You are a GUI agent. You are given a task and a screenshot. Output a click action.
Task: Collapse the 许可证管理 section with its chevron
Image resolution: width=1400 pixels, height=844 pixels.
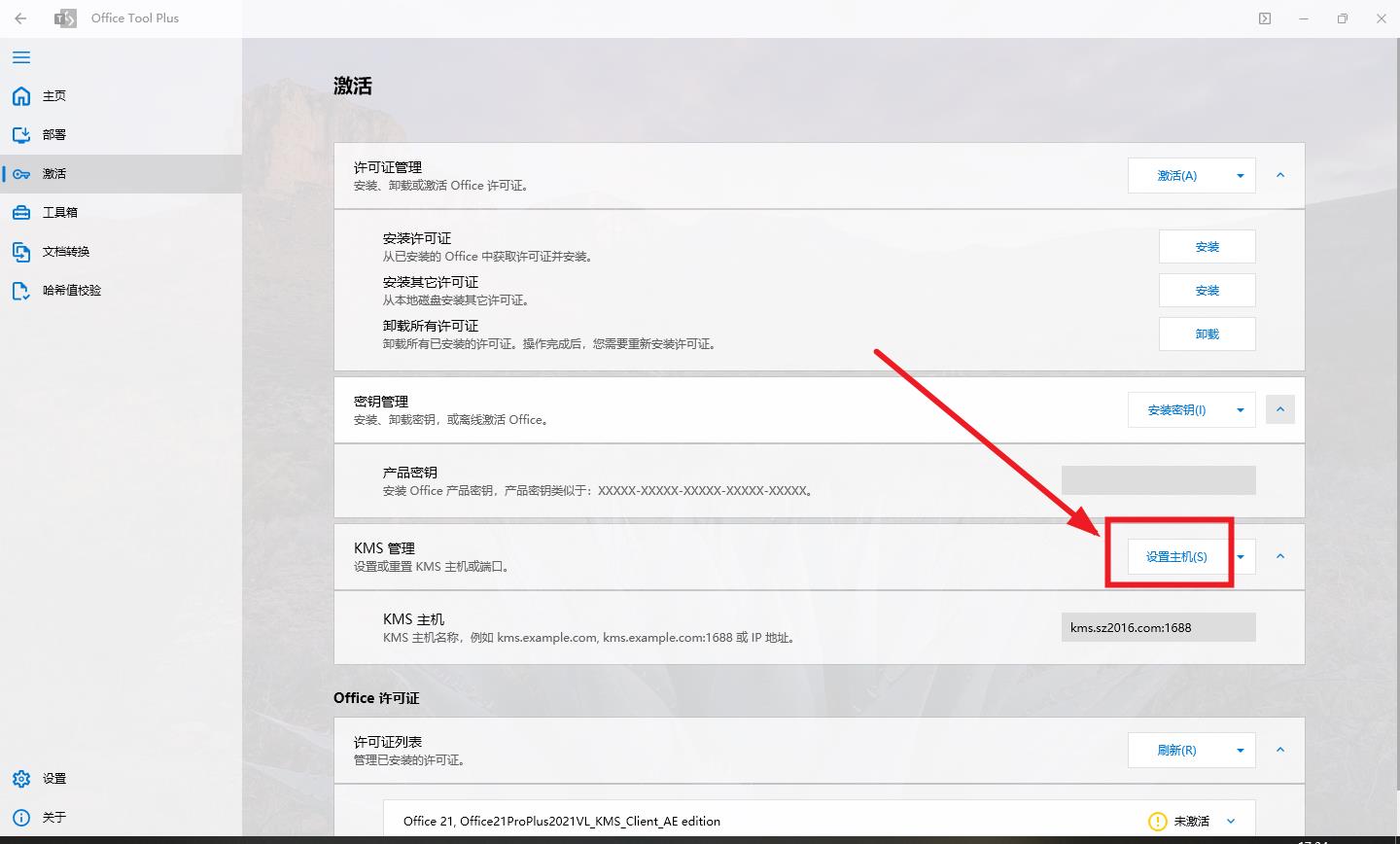(x=1280, y=175)
